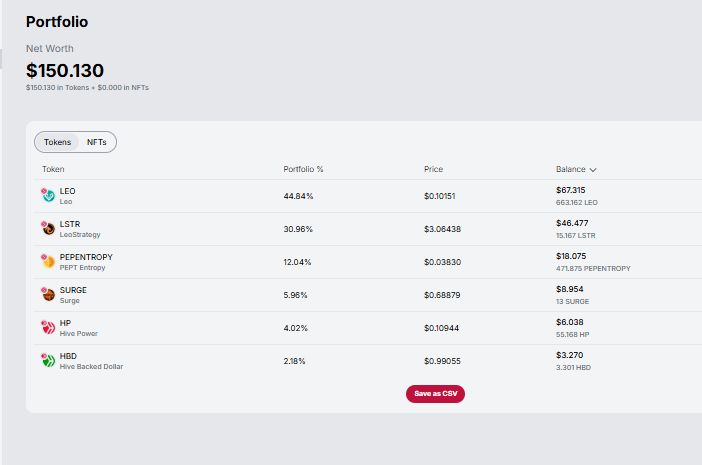The width and height of the screenshot is (702, 465).
Task: Click the LSTR token icon
Action: point(47,229)
